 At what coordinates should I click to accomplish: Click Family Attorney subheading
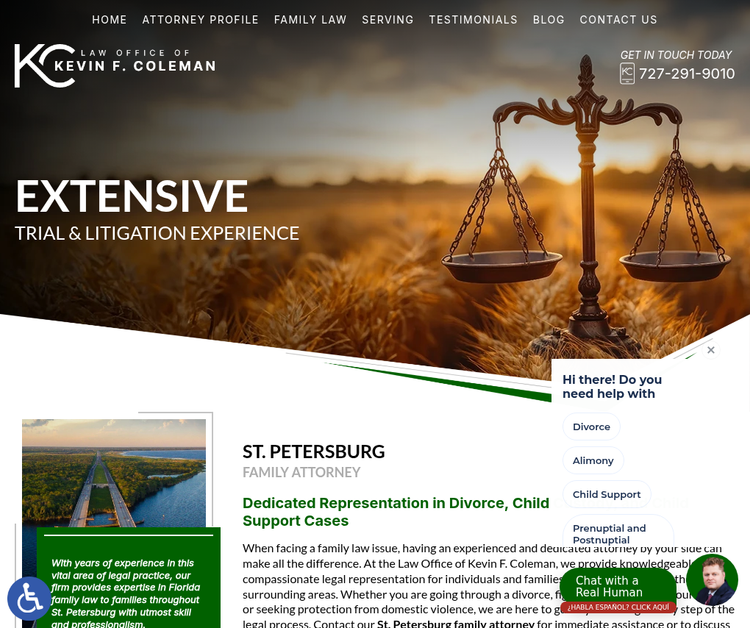point(301,473)
